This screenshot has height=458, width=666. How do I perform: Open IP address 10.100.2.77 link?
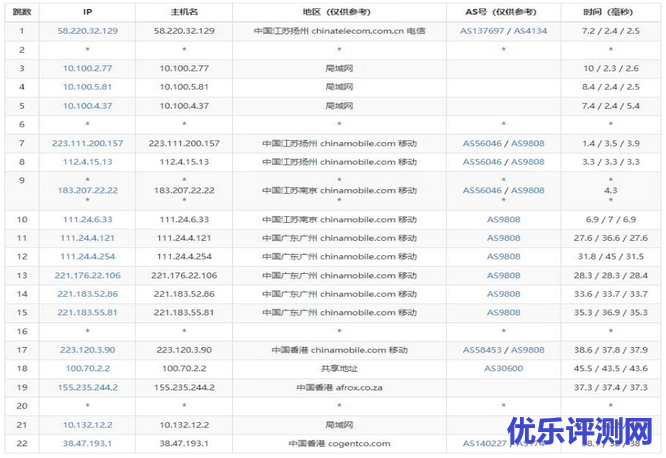[x=87, y=68]
